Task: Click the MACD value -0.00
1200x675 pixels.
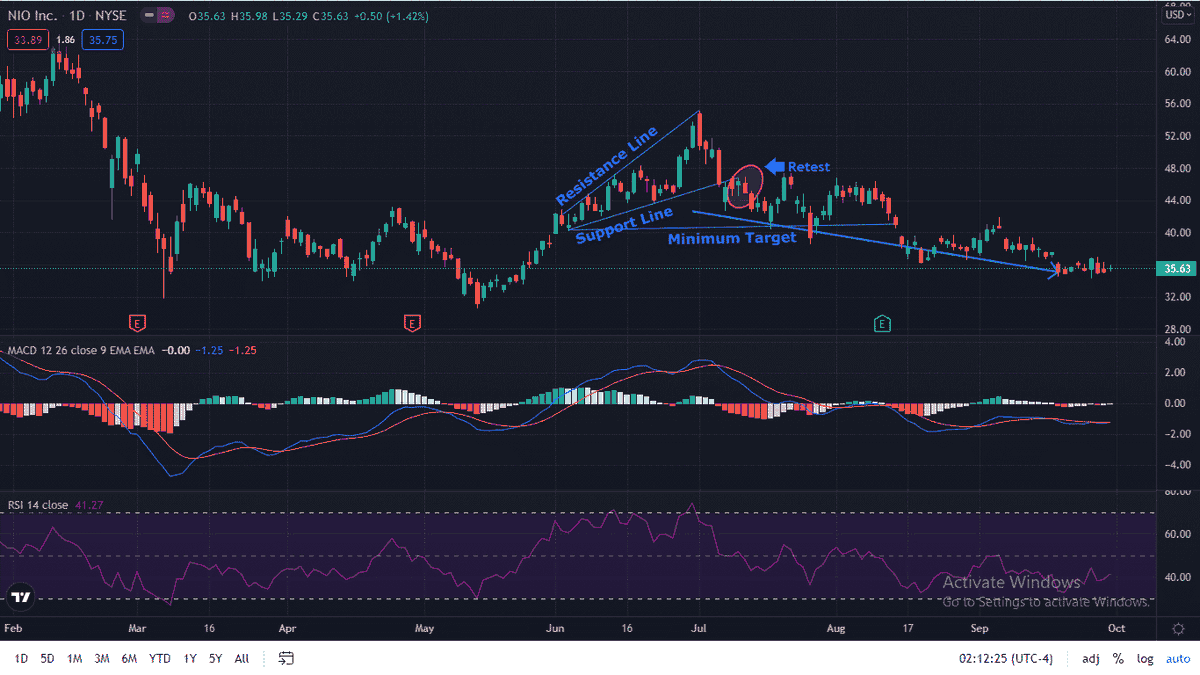Action: [x=177, y=351]
